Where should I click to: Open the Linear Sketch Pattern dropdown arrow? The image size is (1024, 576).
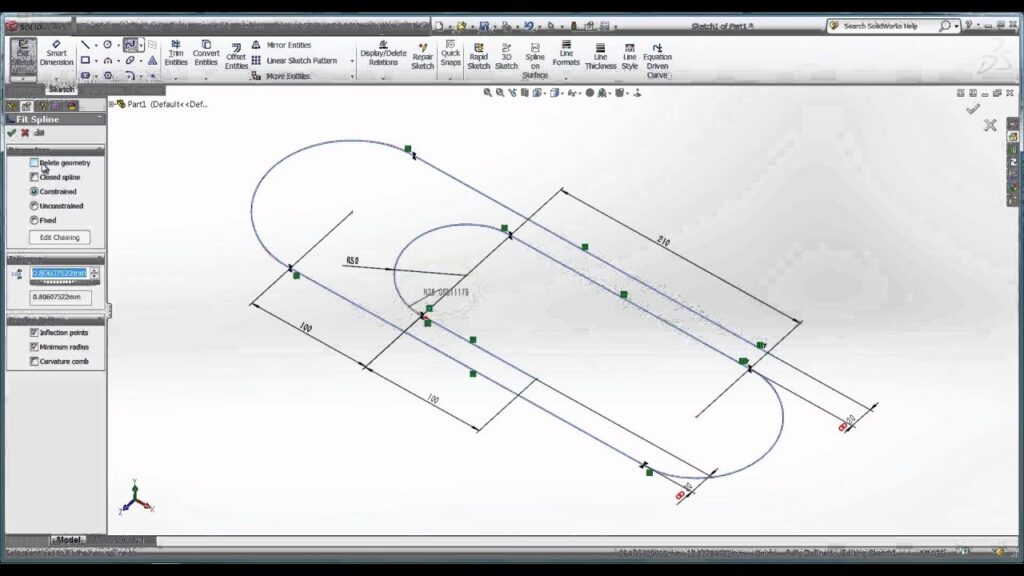click(352, 61)
